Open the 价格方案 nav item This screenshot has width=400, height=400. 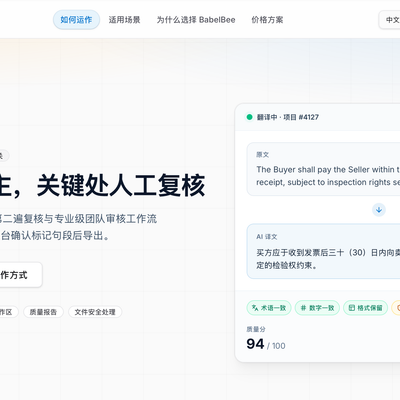(x=267, y=20)
